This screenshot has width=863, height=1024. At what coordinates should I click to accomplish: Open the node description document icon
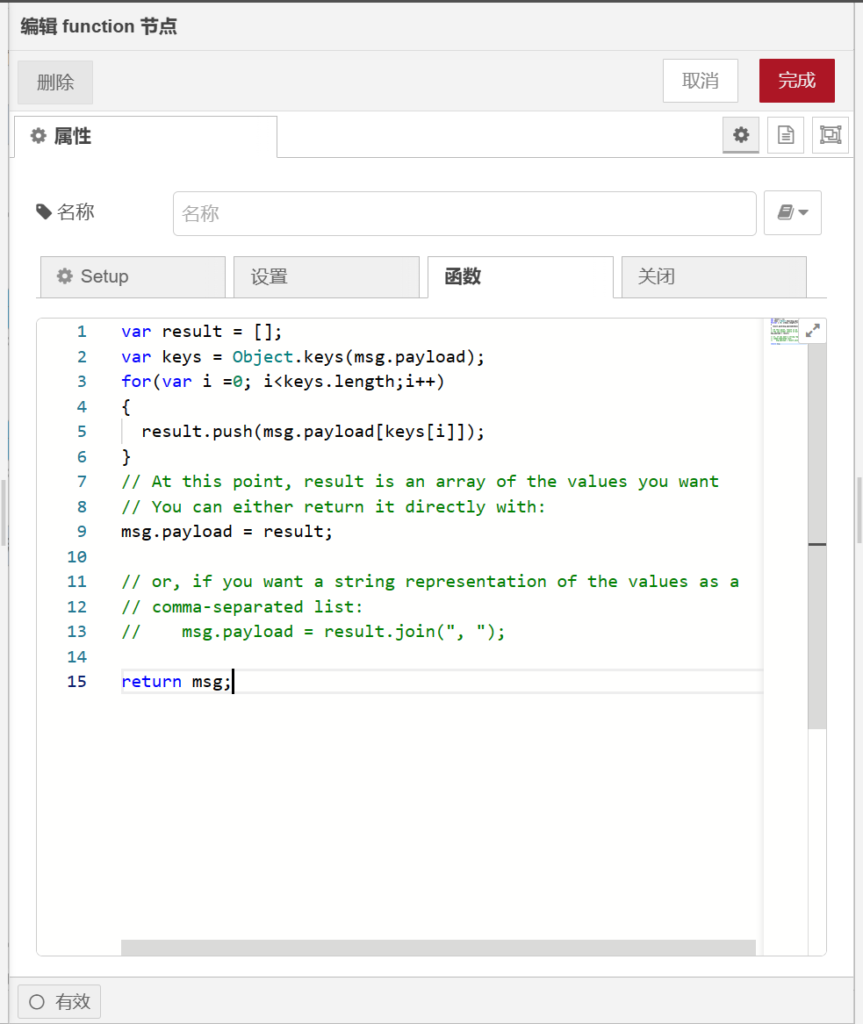(x=785, y=135)
